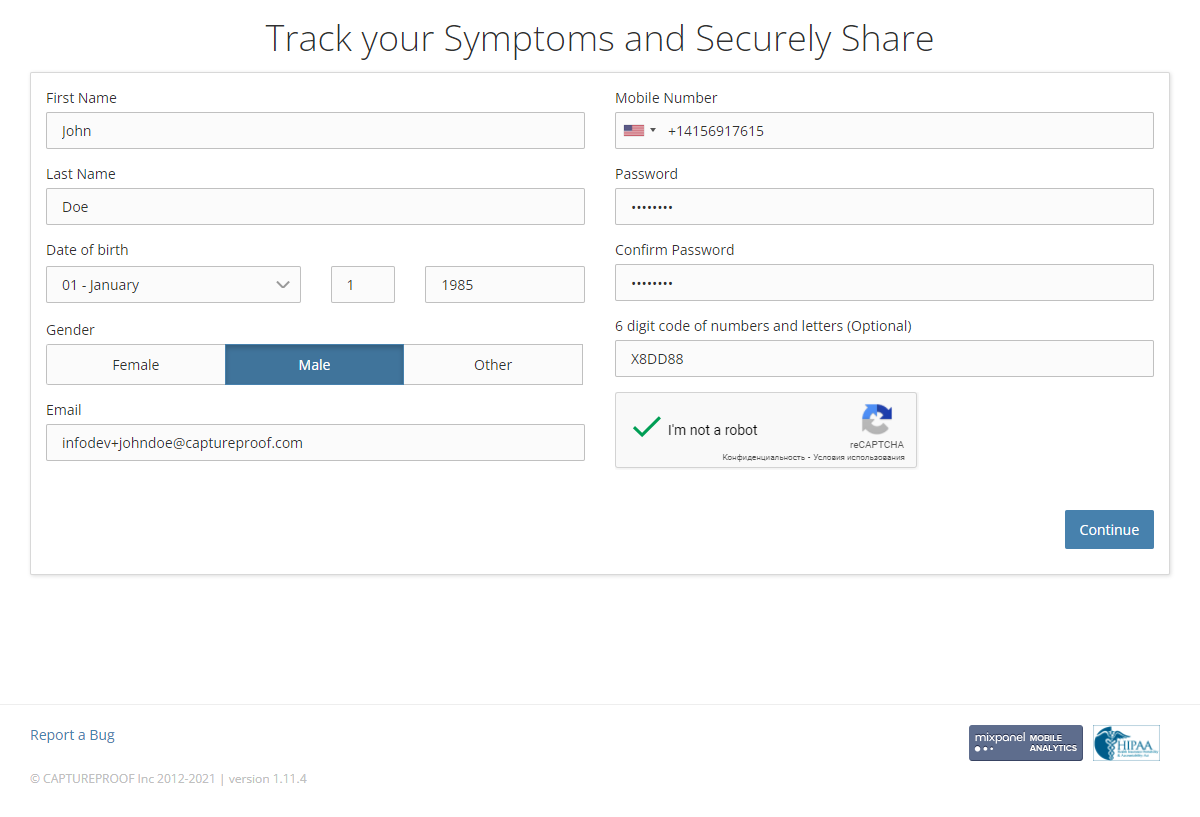Open reCAPTCHA privacy link Конфиденциальность
The width and height of the screenshot is (1200, 817).
click(763, 457)
